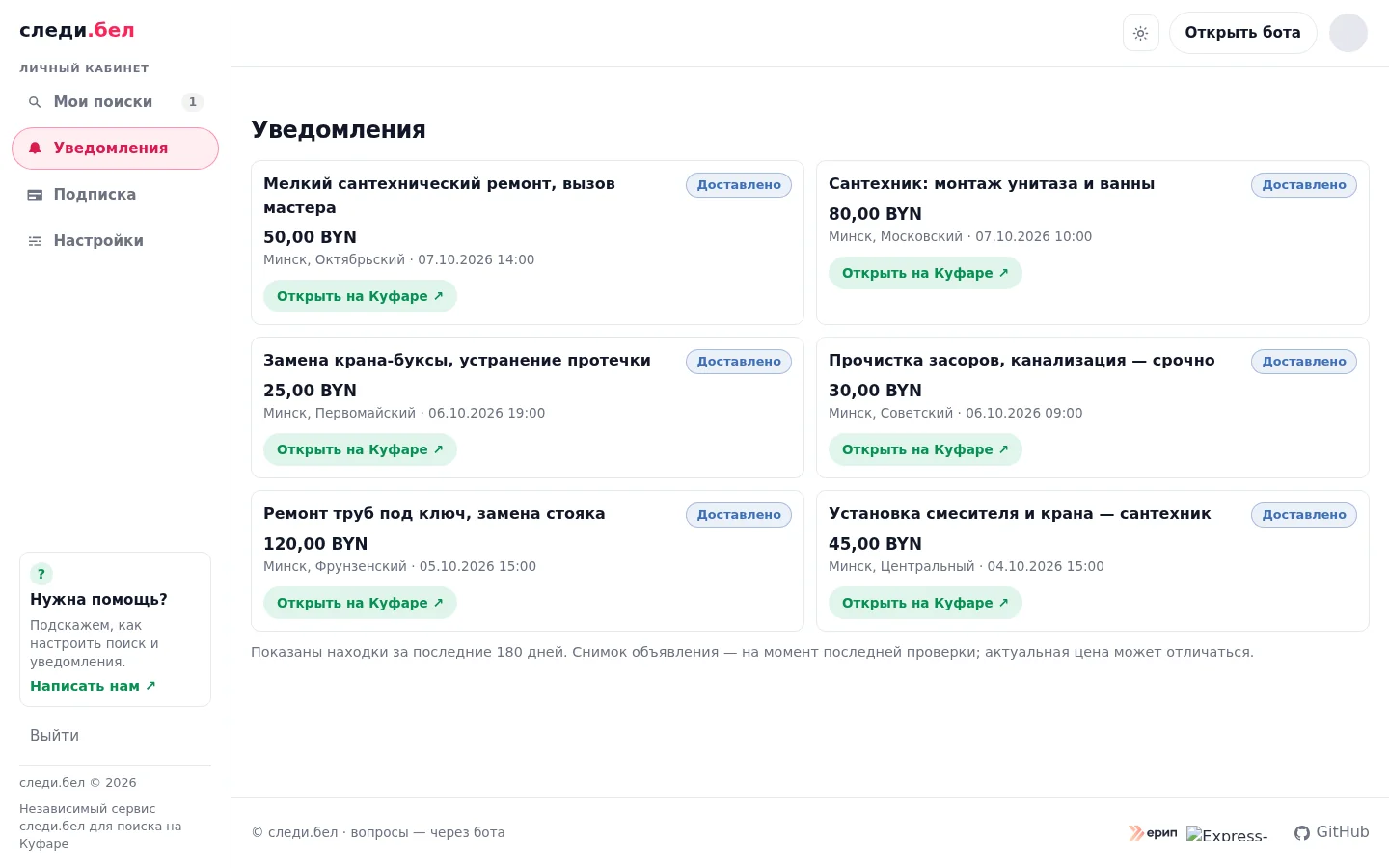
Task: Click Минск, Первомайский · 06.10.2026 19:00 text
Action: [x=404, y=413]
